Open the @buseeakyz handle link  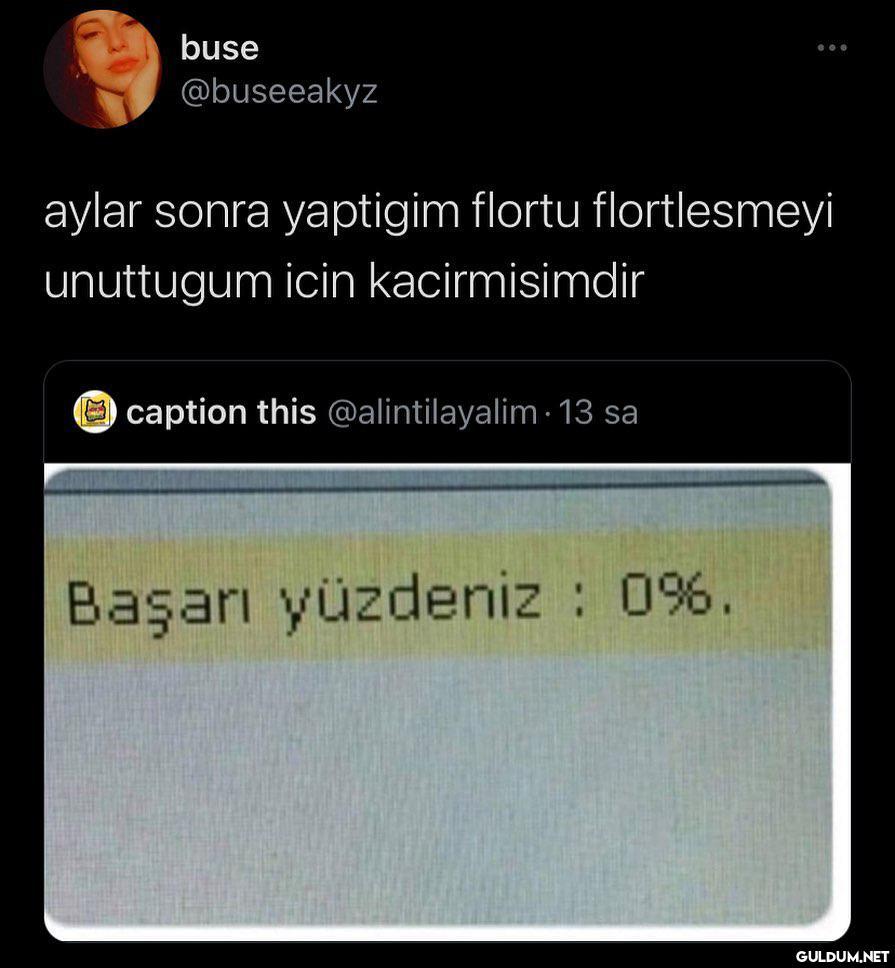click(279, 93)
